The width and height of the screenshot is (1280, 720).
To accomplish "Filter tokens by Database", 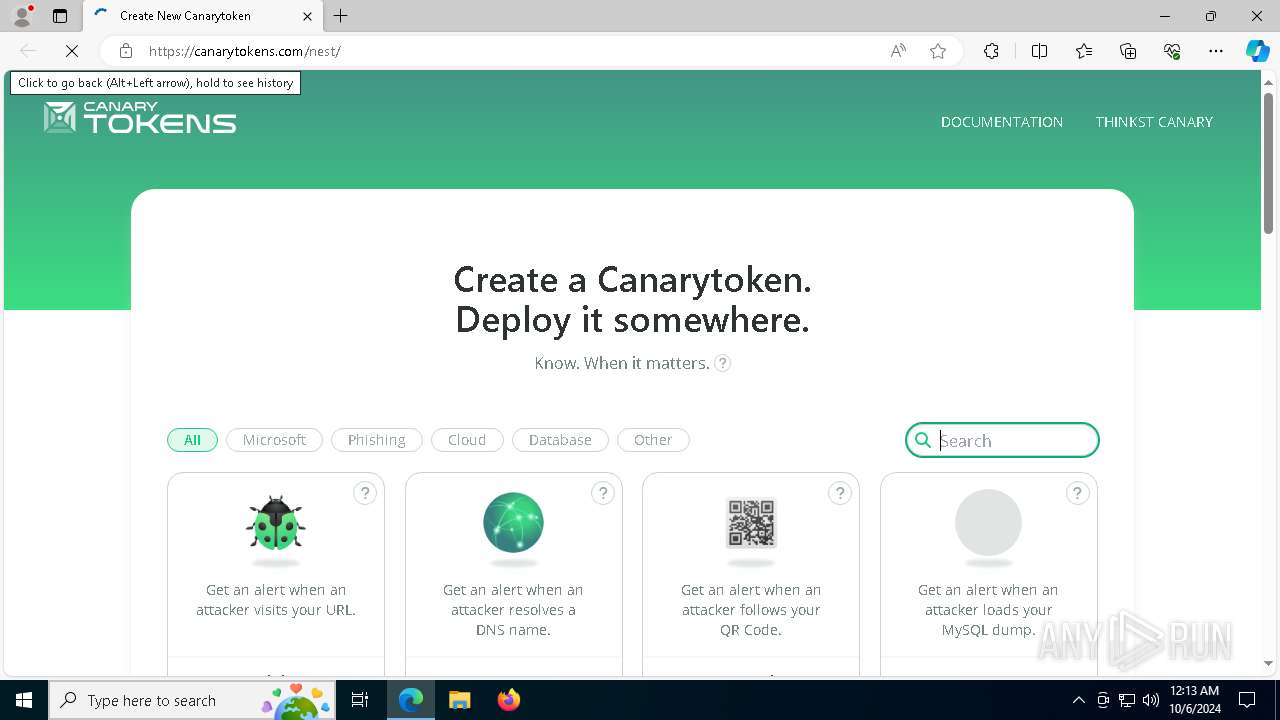I will (560, 440).
